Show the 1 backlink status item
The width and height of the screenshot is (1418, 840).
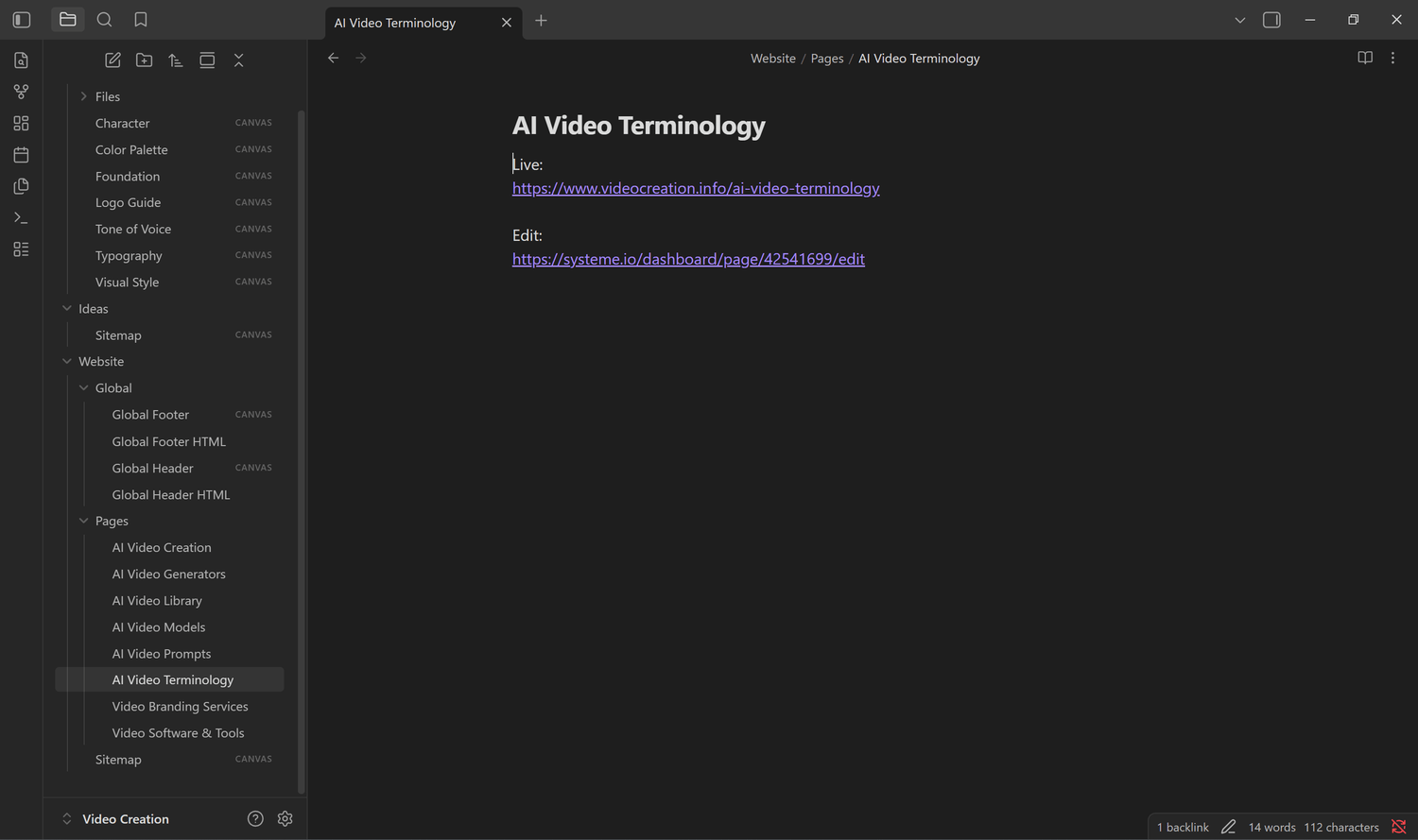pos(1183,827)
